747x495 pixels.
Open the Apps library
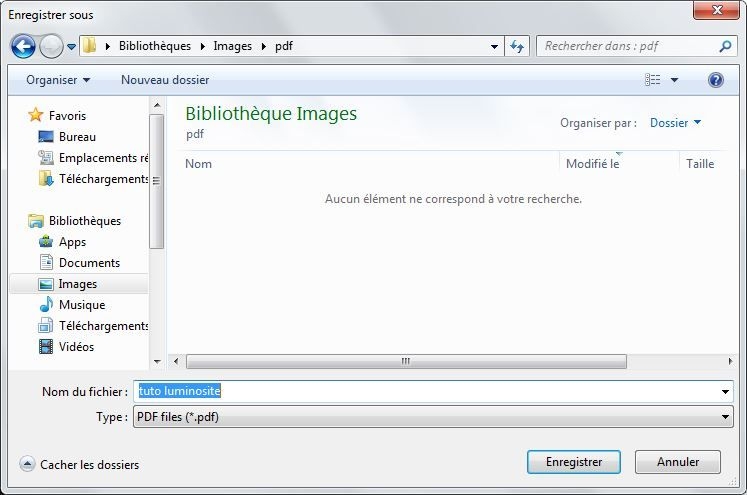tap(72, 242)
